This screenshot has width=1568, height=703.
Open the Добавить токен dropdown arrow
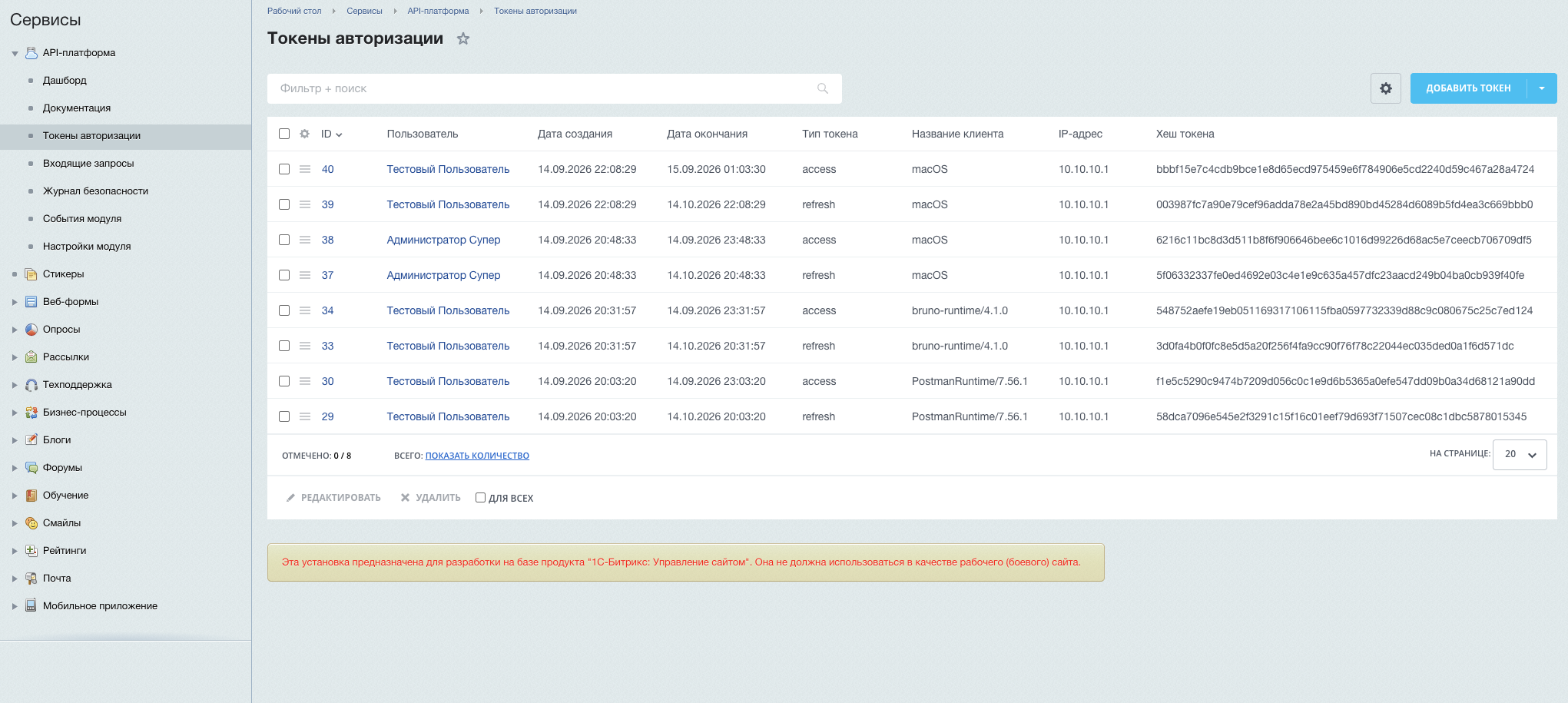[1542, 88]
